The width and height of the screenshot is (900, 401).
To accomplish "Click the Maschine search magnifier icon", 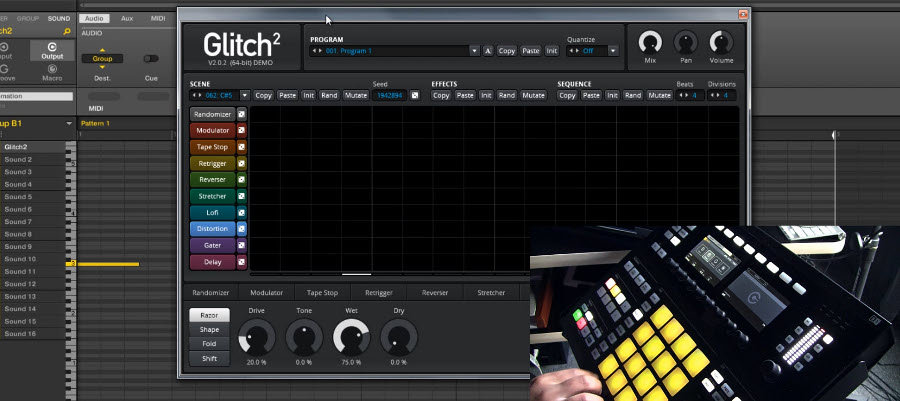I will click(x=67, y=32).
